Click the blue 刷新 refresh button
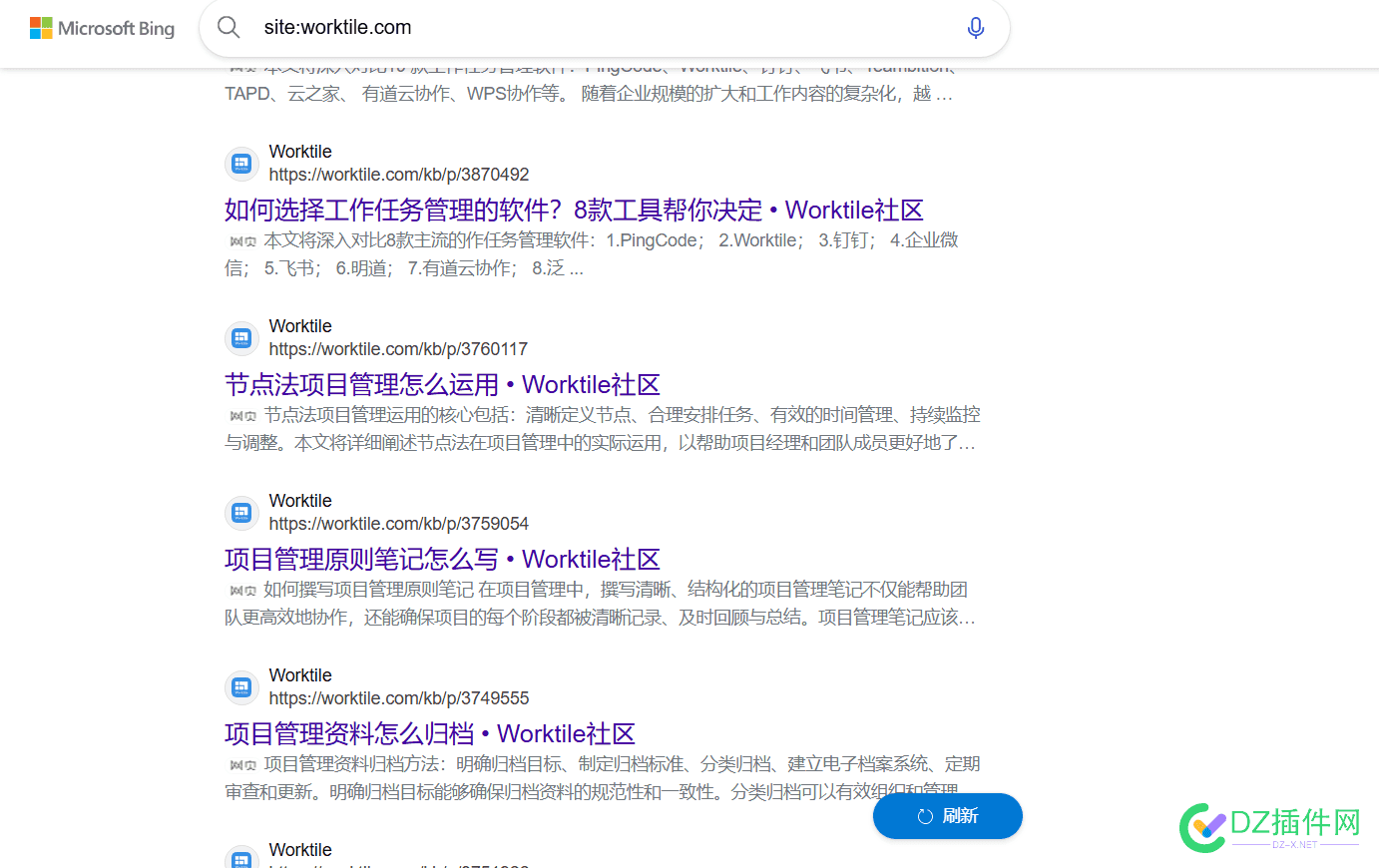This screenshot has width=1379, height=868. click(948, 816)
